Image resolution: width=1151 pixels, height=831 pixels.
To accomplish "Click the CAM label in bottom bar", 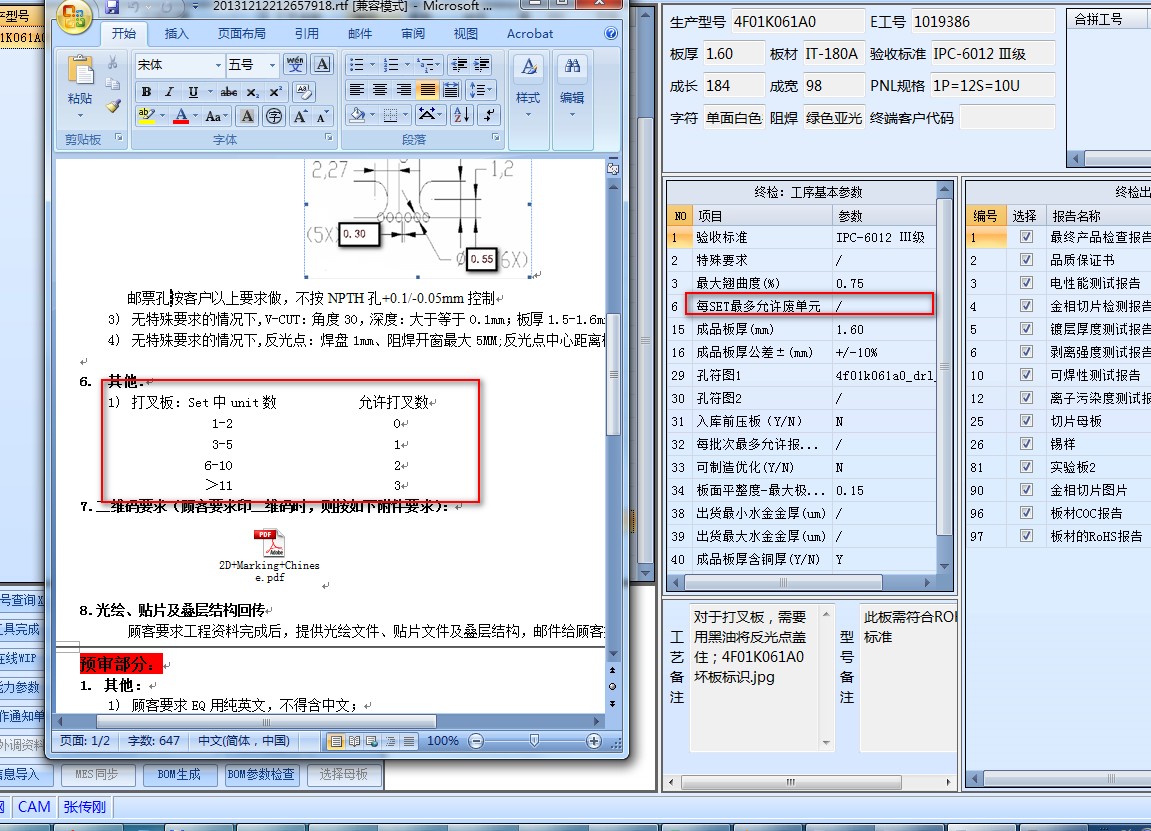I will (34, 807).
